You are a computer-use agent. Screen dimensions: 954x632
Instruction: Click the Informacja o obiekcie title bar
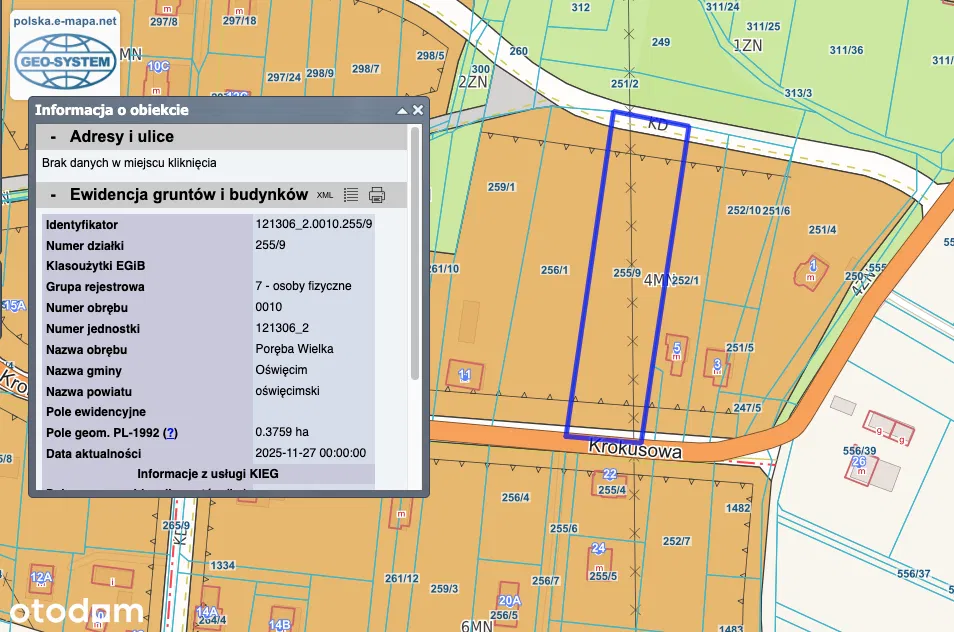[200, 110]
